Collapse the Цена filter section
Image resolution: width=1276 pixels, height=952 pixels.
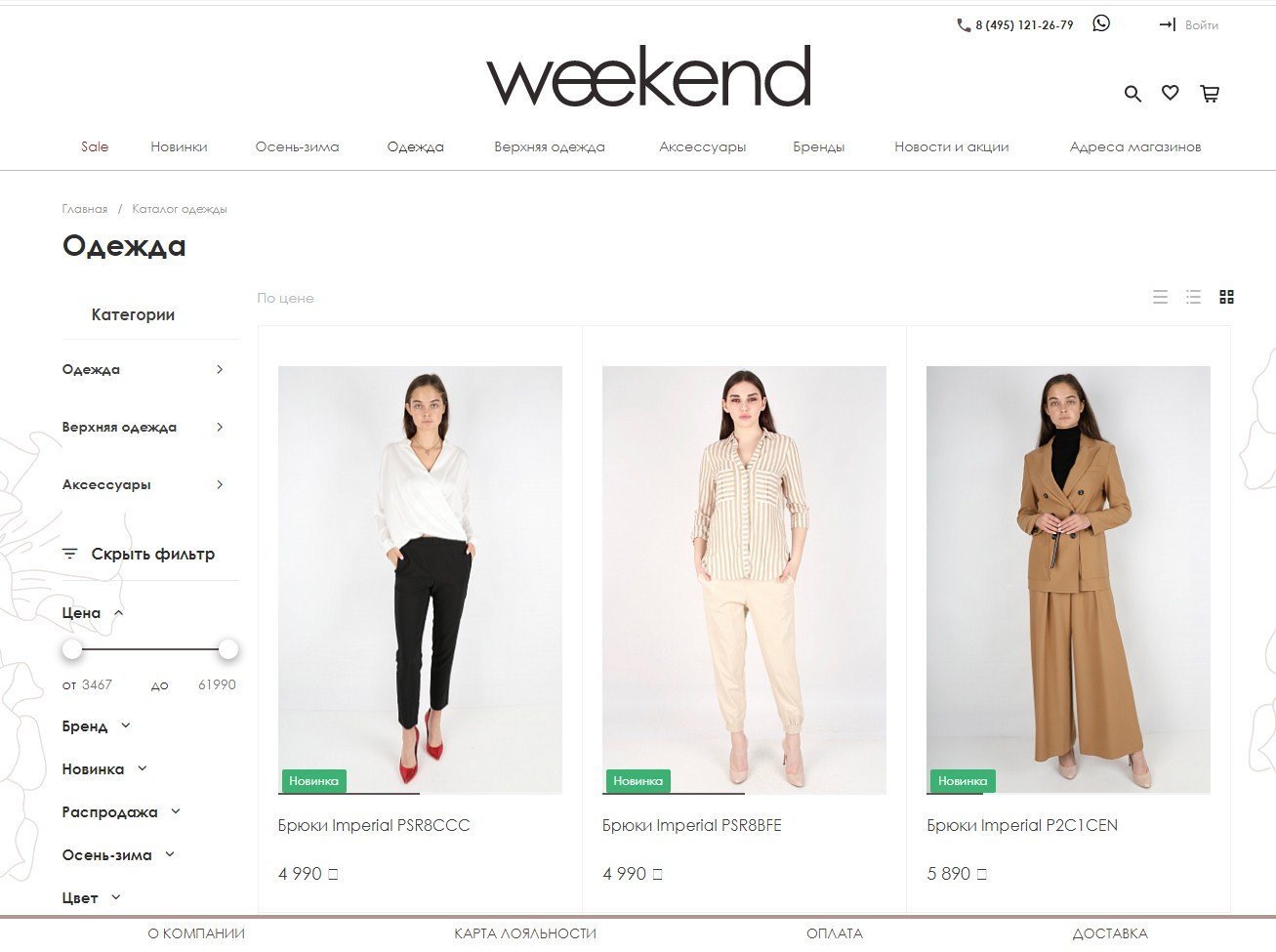(93, 613)
